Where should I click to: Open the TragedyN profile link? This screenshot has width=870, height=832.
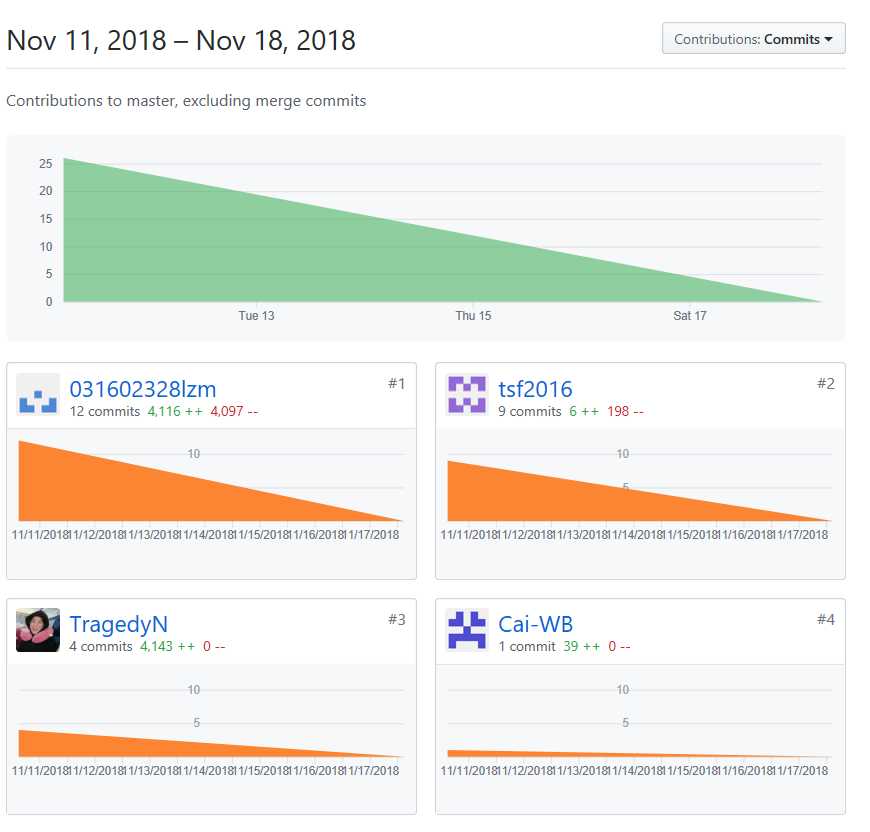tap(118, 625)
